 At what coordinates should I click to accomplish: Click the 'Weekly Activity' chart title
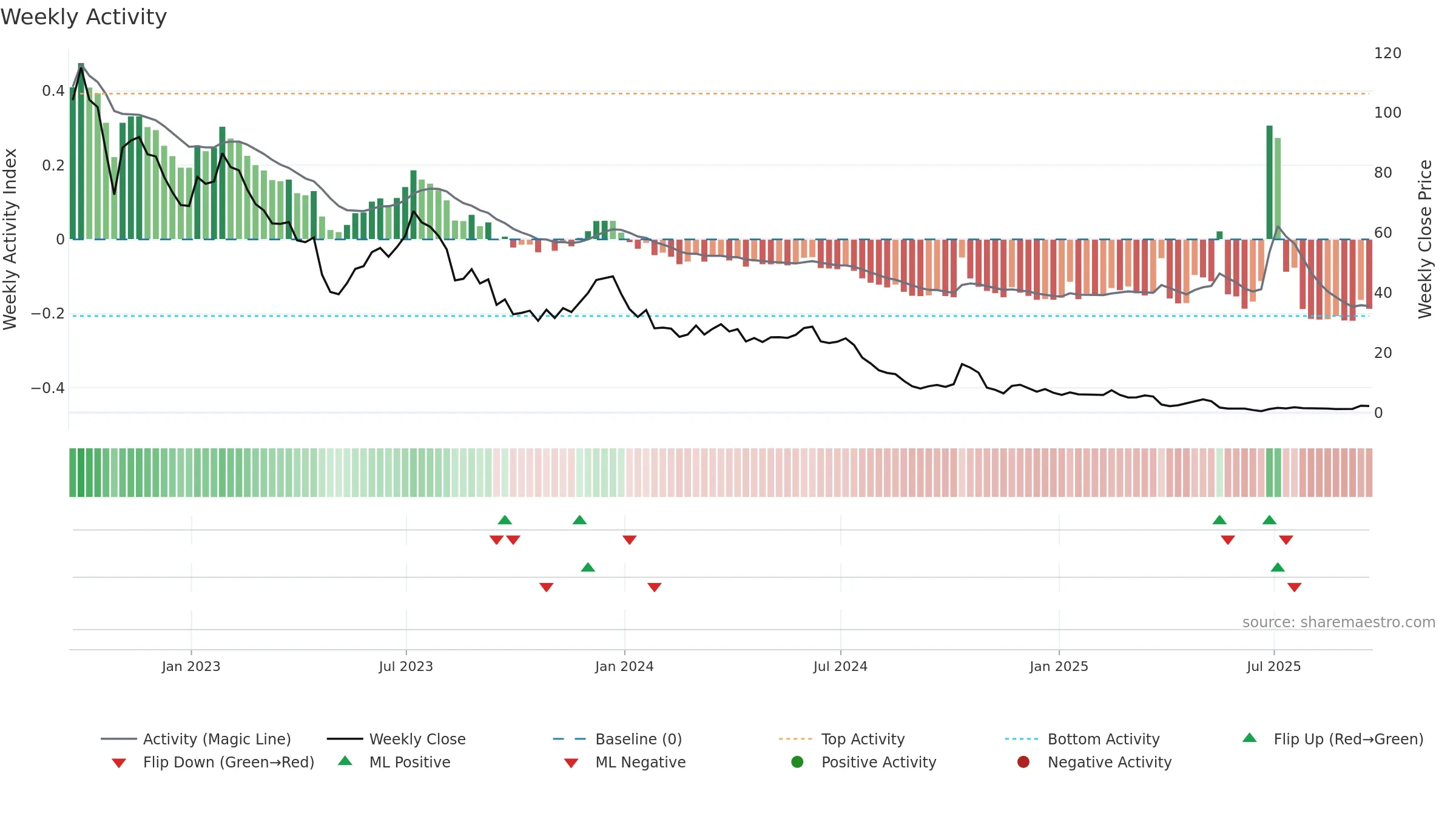pos(84,17)
